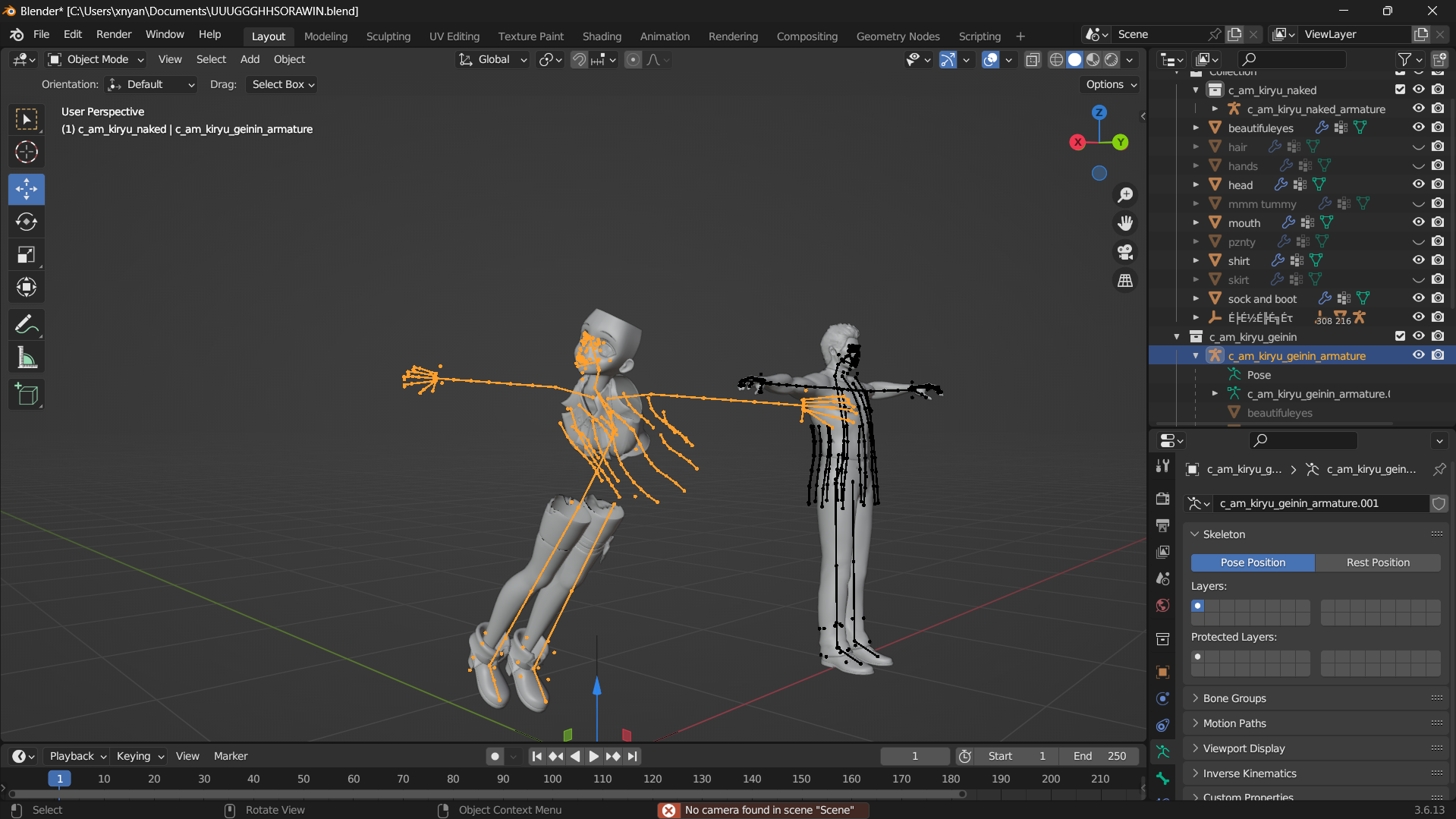Select the Add Cube tool
The image size is (1456, 819).
coord(27,395)
